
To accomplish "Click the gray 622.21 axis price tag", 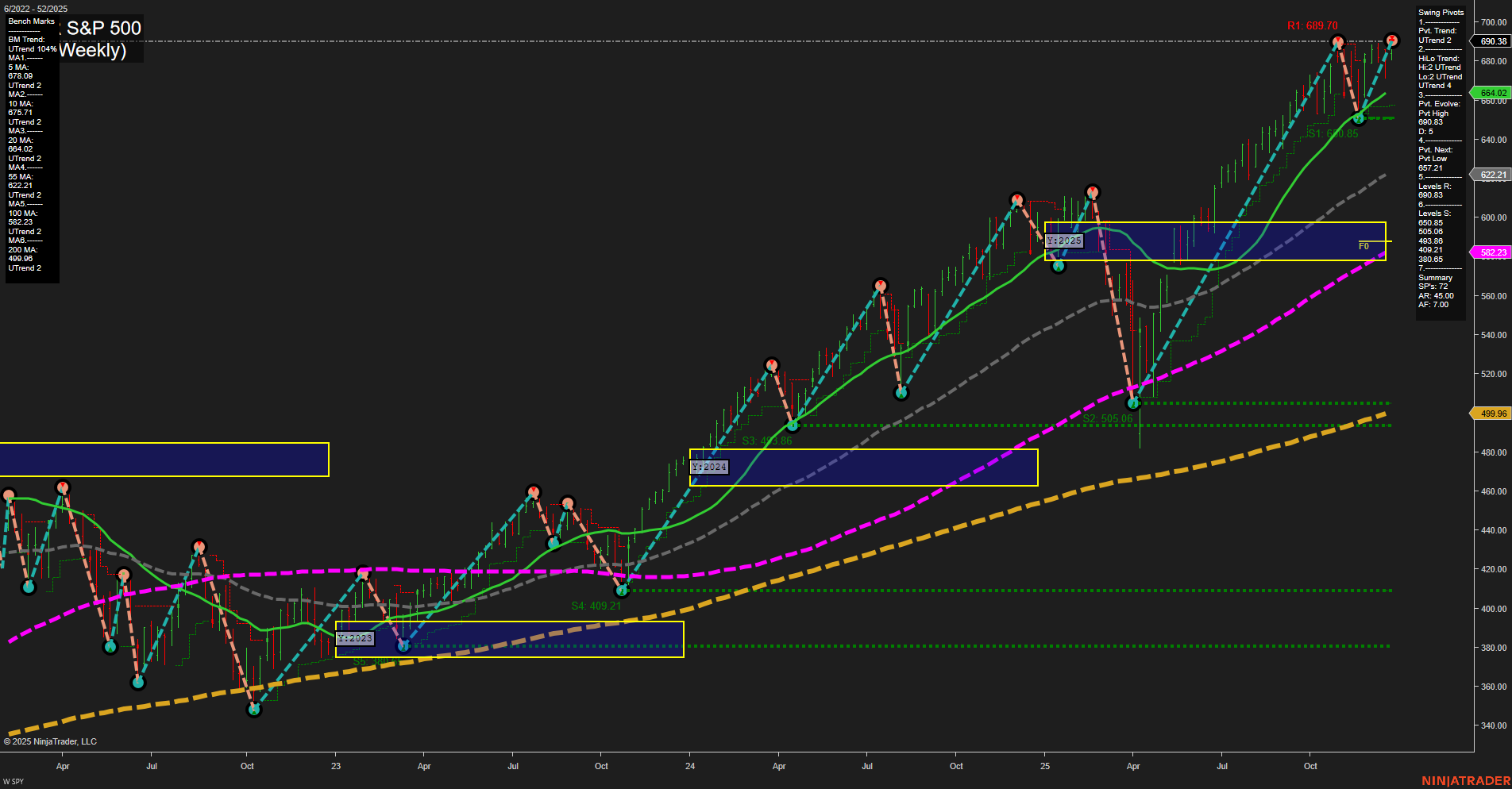I will pos(1491,175).
